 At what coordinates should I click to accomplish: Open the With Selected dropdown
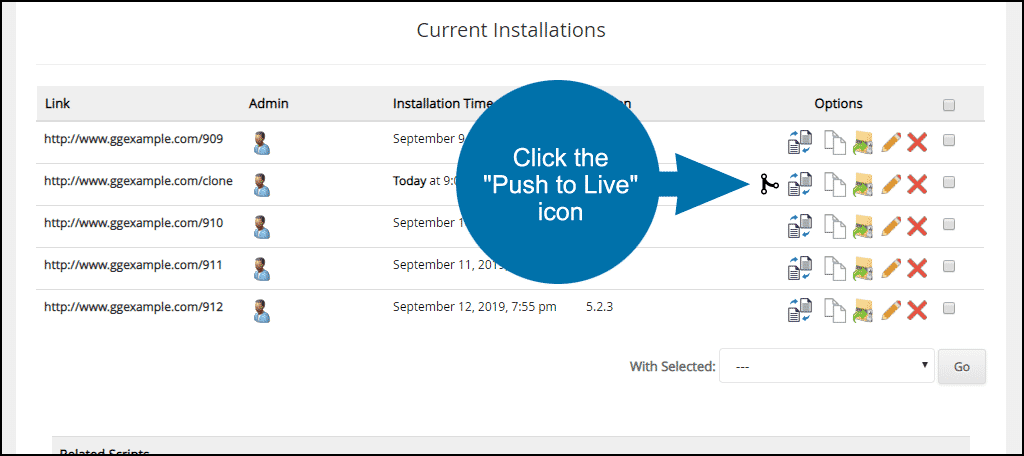point(826,366)
